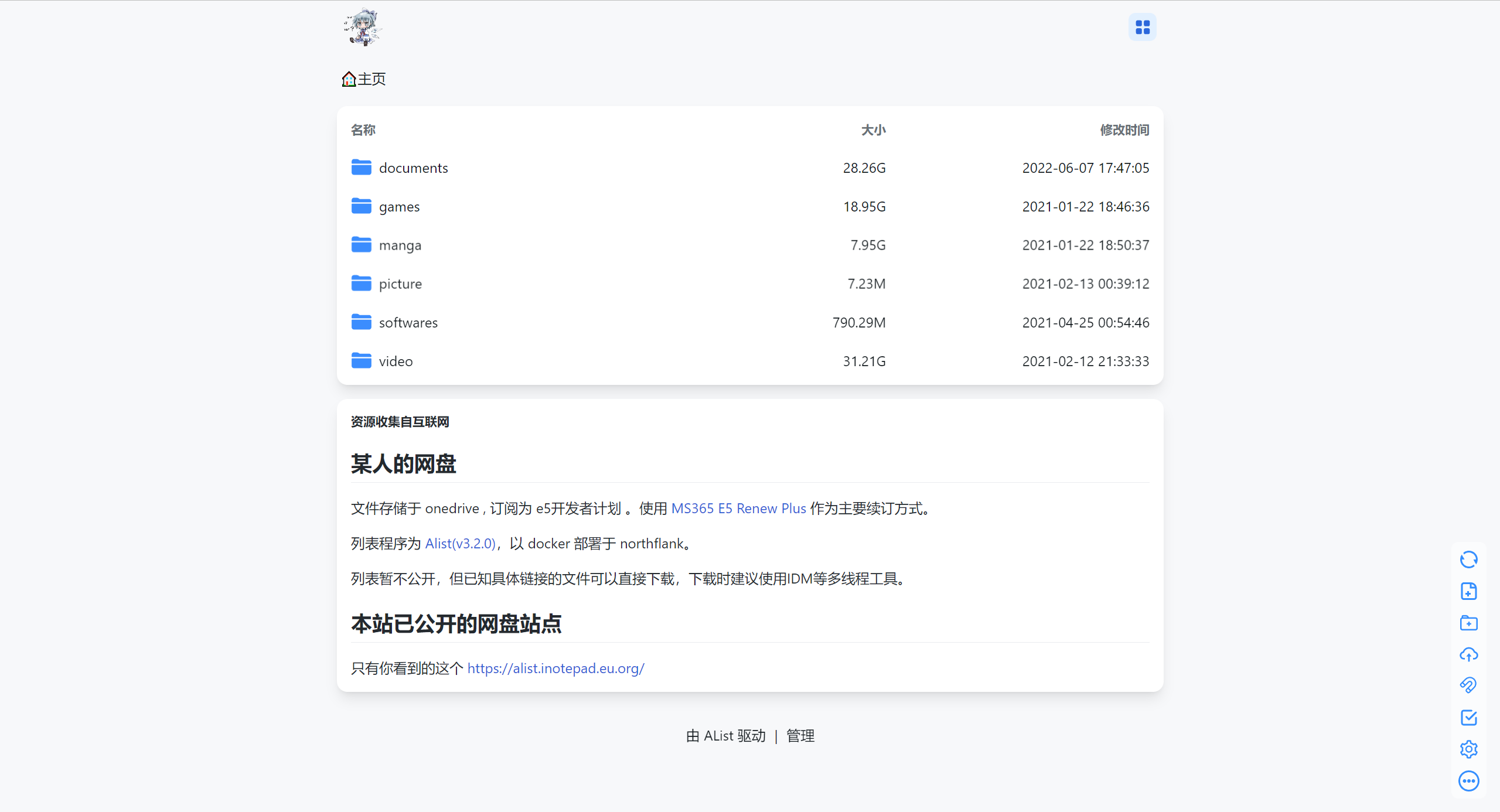
Task: Collapse the toolbar with the ellipsis button
Action: [x=1468, y=781]
